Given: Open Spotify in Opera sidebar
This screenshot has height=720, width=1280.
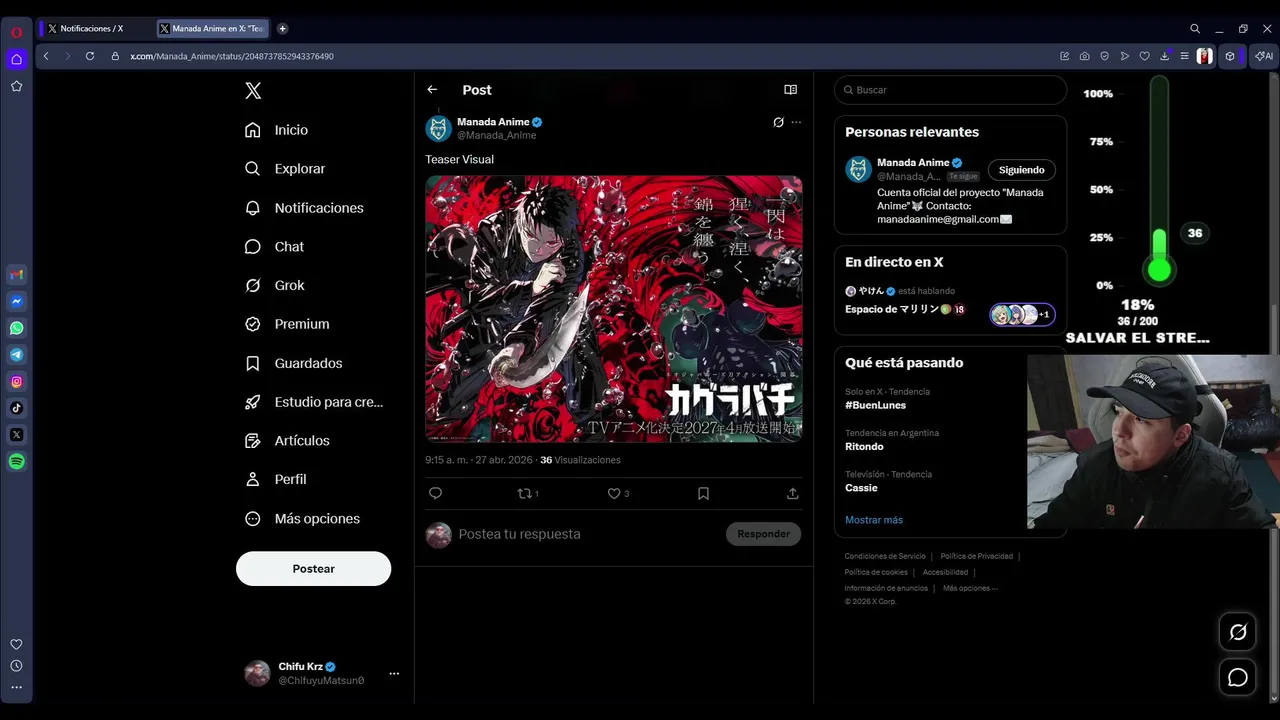Looking at the screenshot, I should coord(16,462).
